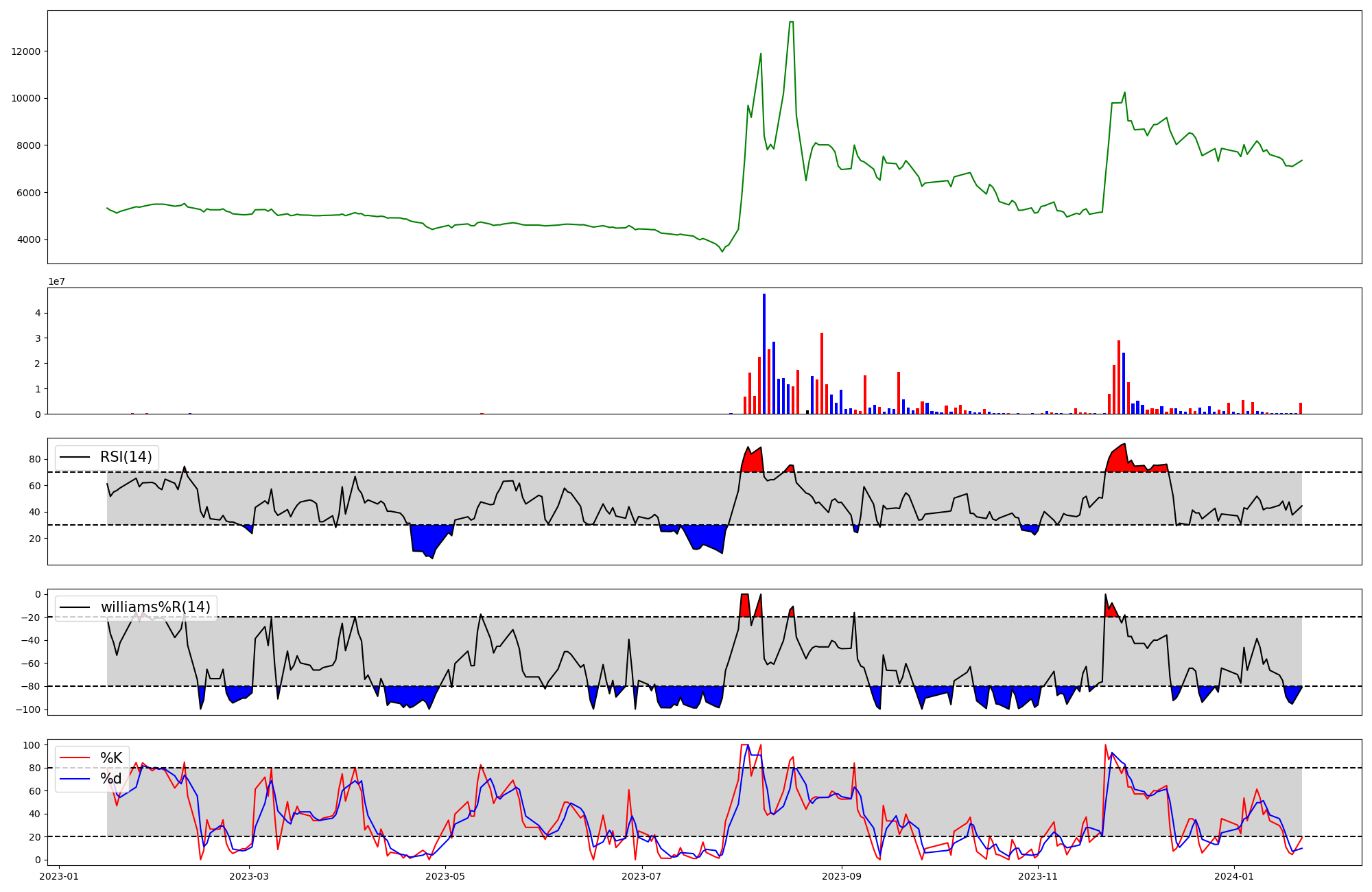Click the 1e7 volume scale label
Image resolution: width=1372 pixels, height=892 pixels.
click(x=56, y=282)
